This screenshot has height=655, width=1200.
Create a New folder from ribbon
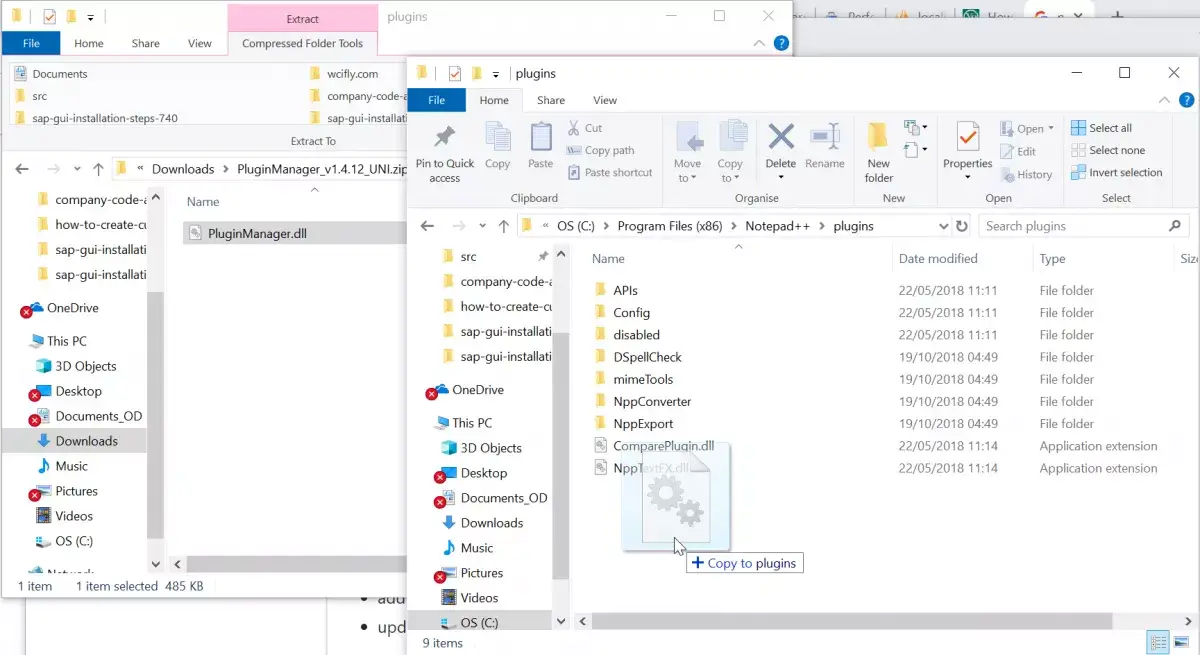tap(879, 152)
